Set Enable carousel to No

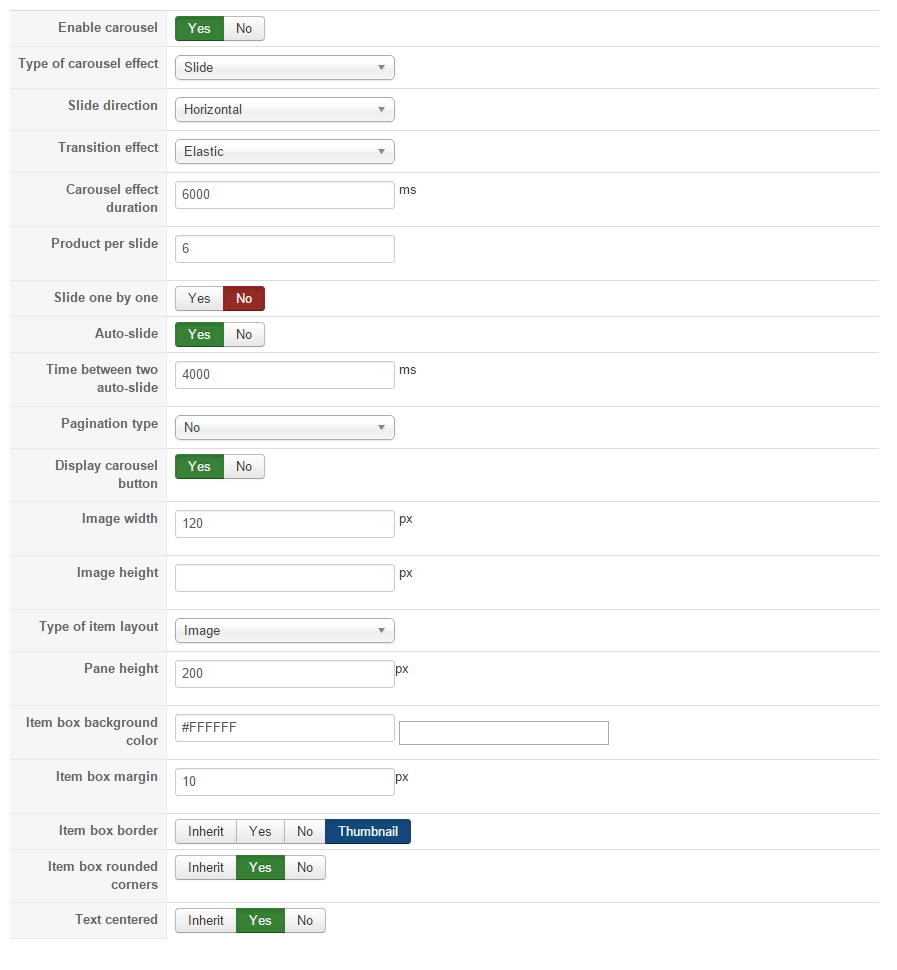coord(244,28)
